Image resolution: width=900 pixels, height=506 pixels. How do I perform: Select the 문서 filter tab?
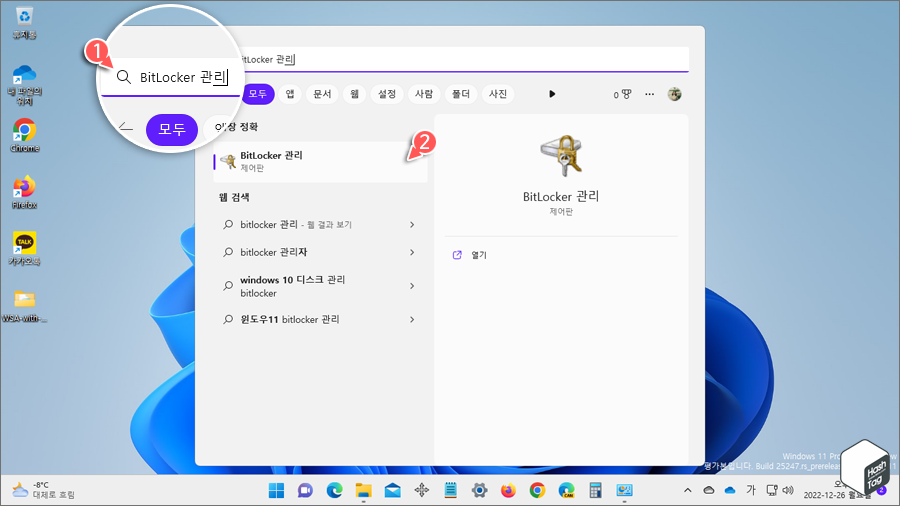[322, 94]
